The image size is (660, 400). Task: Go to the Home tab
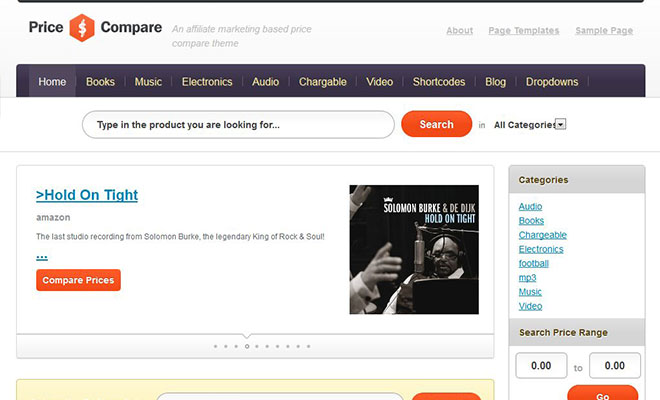[x=52, y=82]
